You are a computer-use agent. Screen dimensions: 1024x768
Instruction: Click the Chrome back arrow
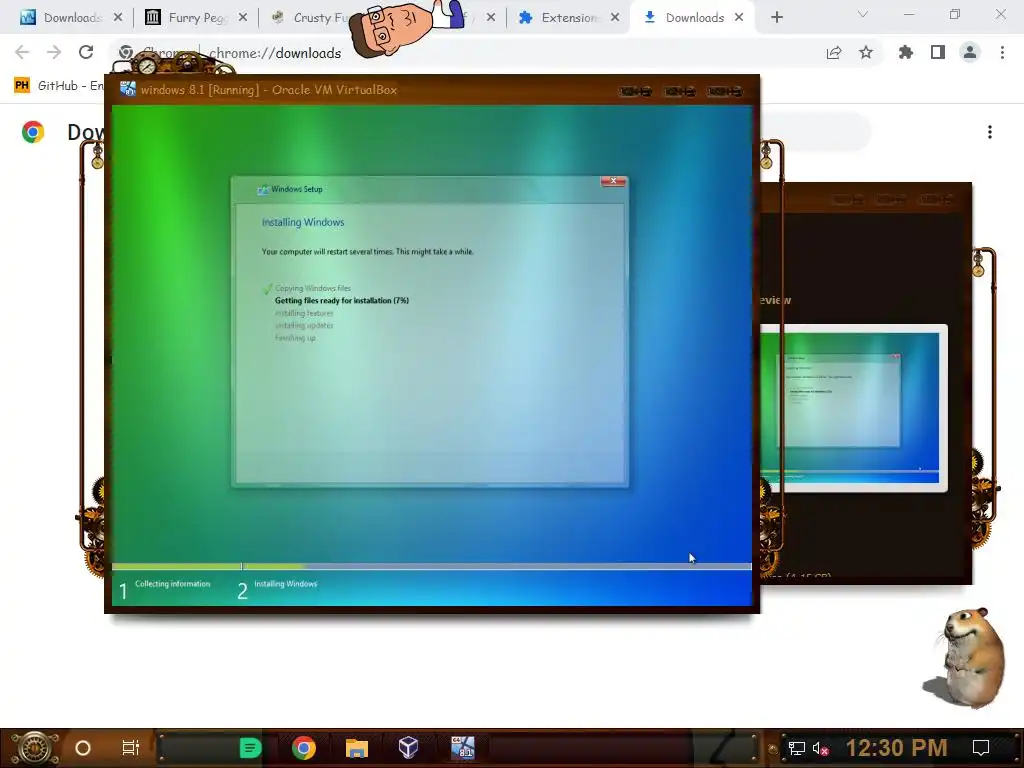pos(22,52)
